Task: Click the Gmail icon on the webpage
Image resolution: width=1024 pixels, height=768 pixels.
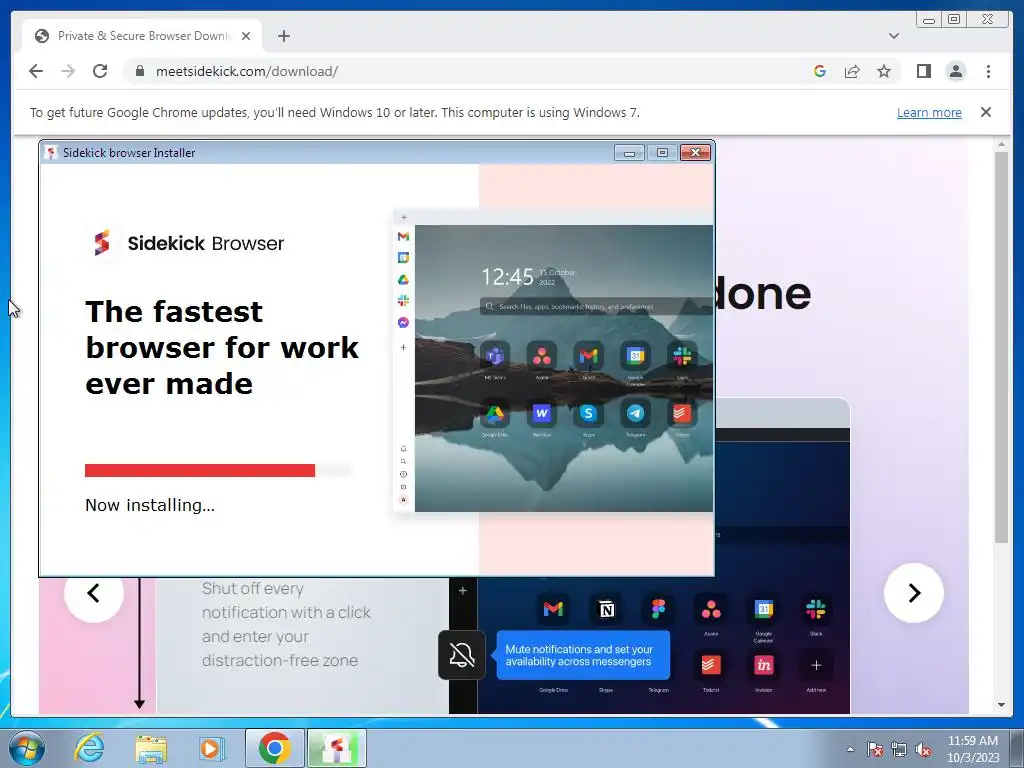Action: [x=553, y=609]
